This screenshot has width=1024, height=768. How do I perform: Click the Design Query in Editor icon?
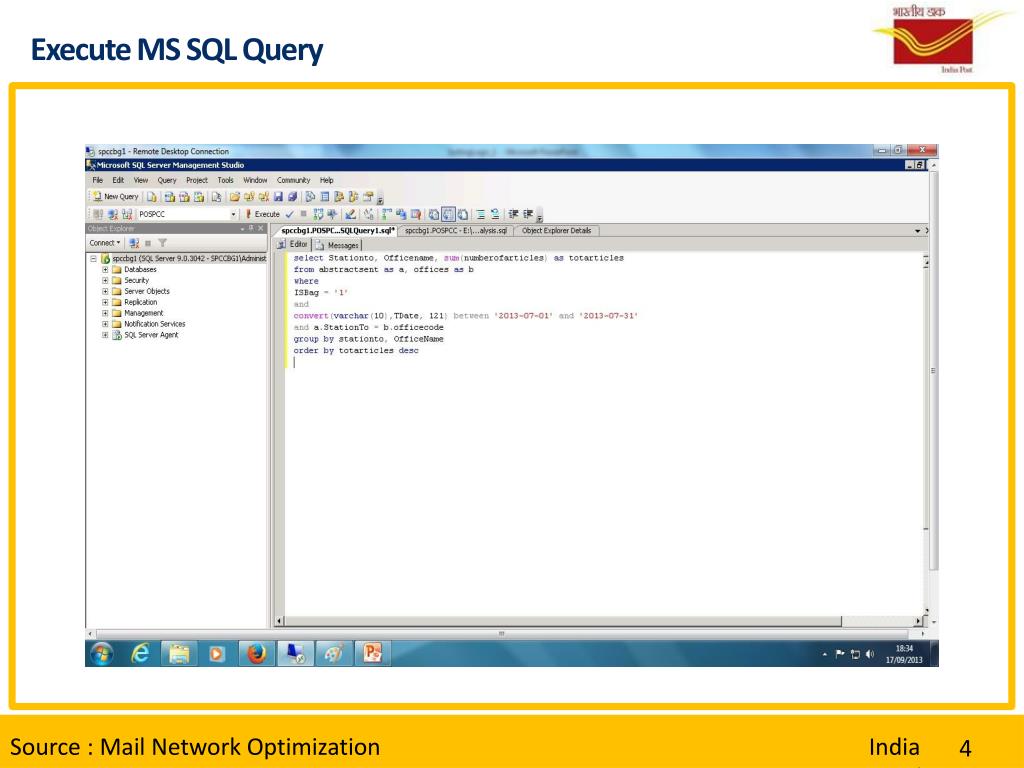350,214
